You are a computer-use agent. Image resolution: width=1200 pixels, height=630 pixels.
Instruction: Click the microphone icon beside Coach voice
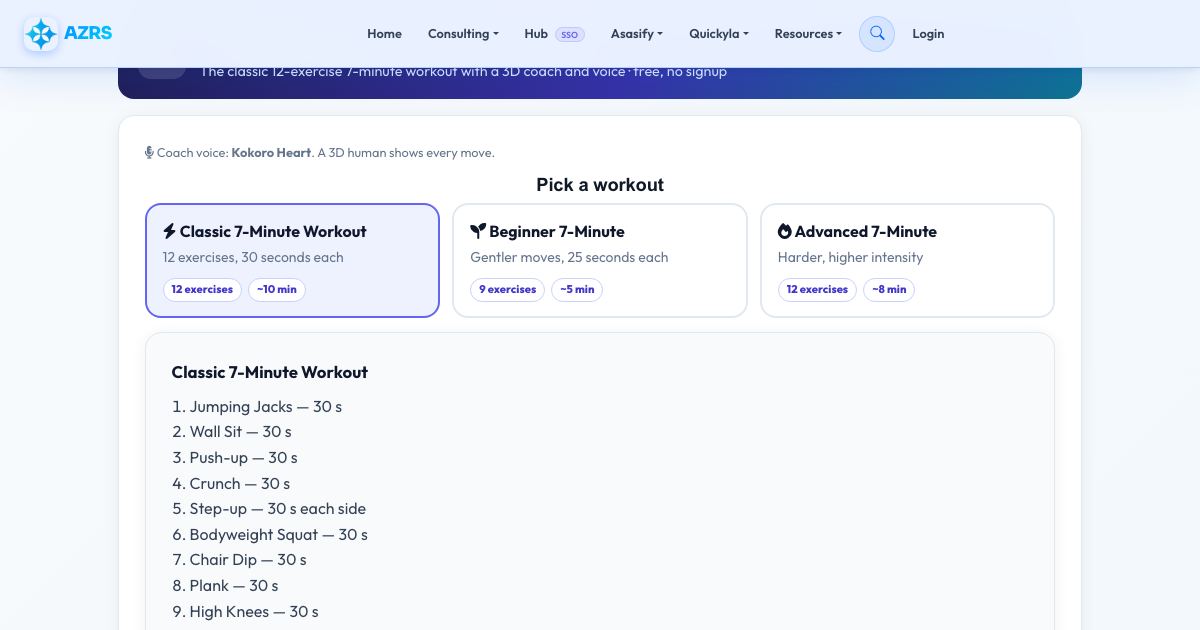click(x=149, y=153)
